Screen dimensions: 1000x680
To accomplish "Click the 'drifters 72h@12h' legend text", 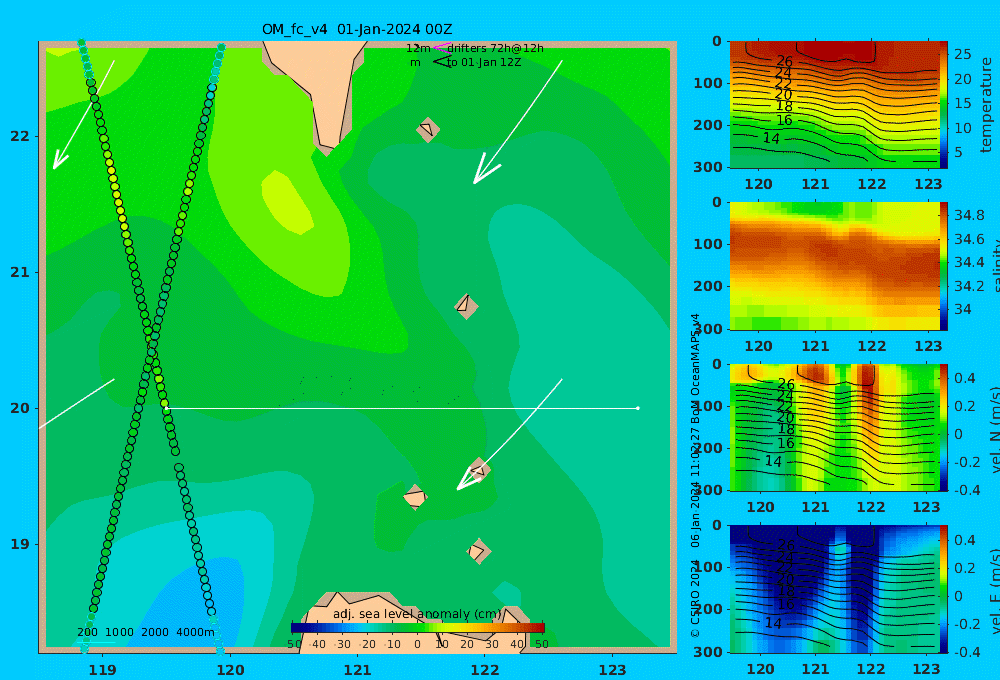I will click(x=495, y=48).
